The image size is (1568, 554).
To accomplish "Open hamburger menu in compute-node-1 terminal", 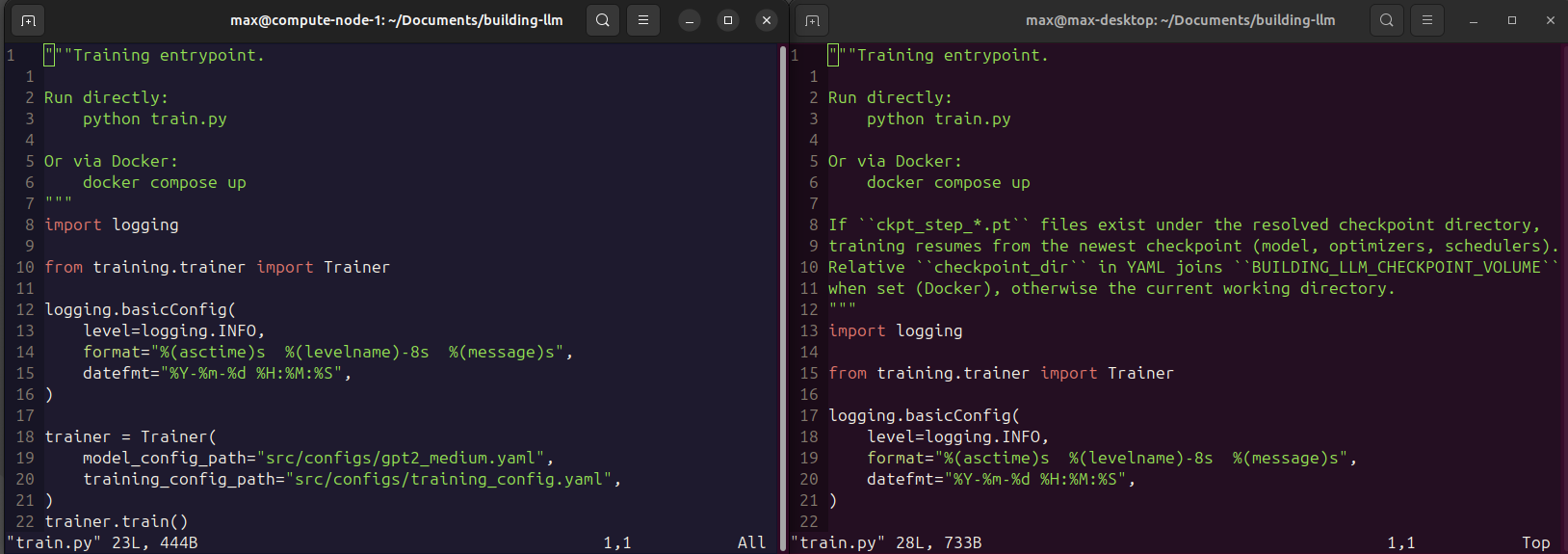I will coord(643,20).
